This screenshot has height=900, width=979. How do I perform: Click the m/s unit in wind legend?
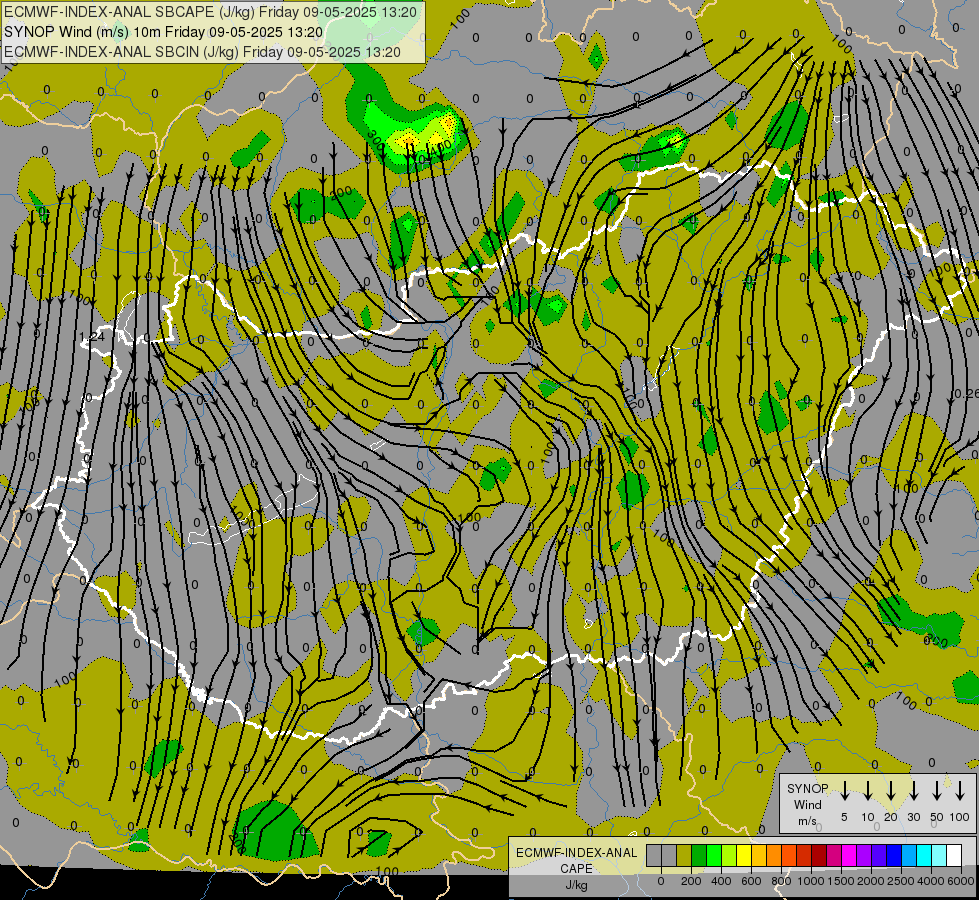[x=807, y=821]
